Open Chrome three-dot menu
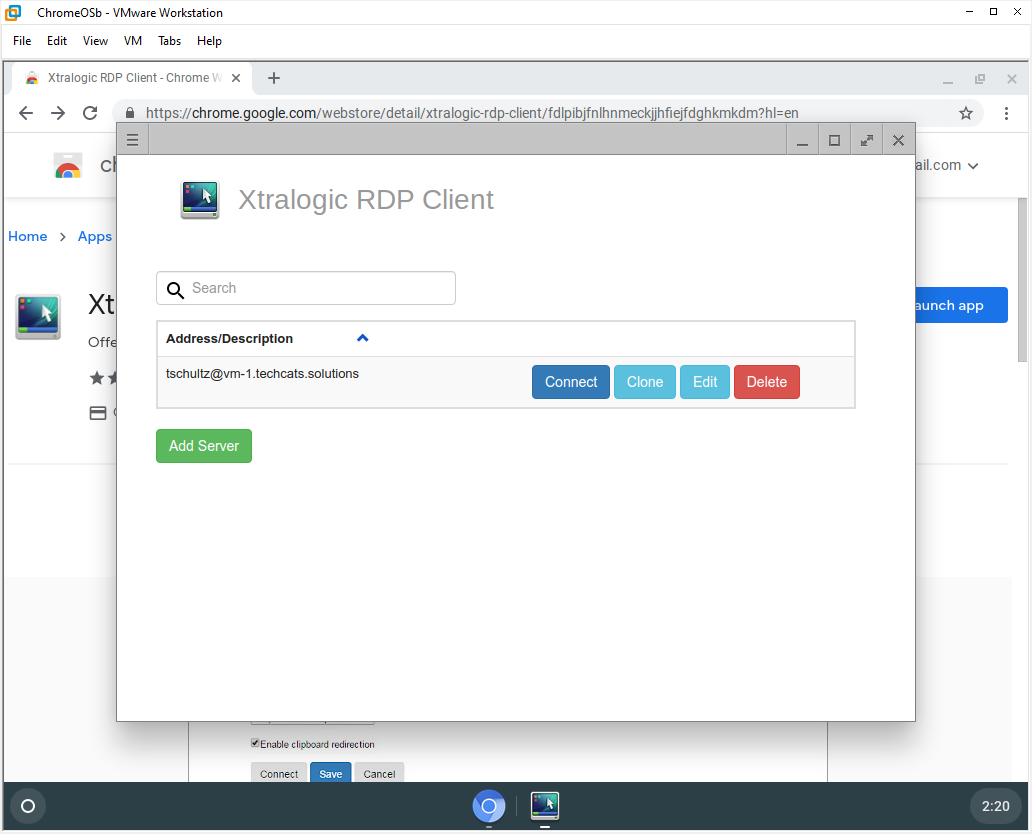Image resolution: width=1032 pixels, height=834 pixels. pos(1006,113)
